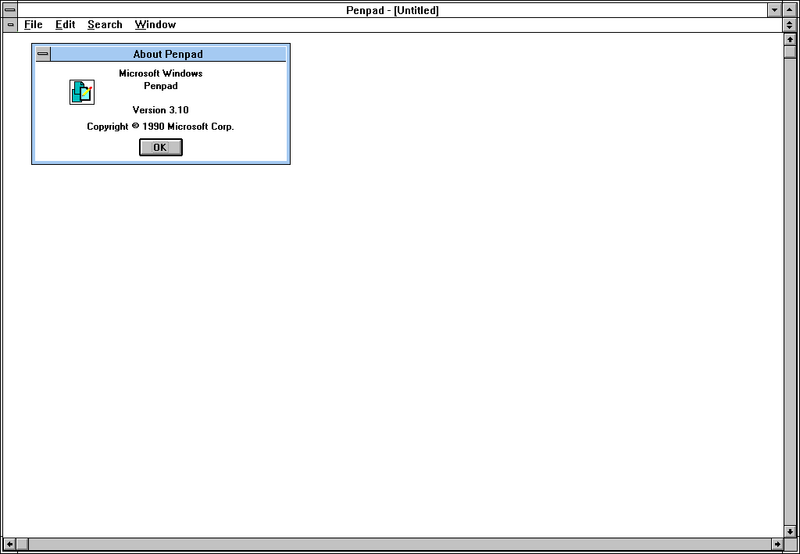The width and height of the screenshot is (800, 554).
Task: Click OK in About Penpad dialog
Action: coord(161,147)
